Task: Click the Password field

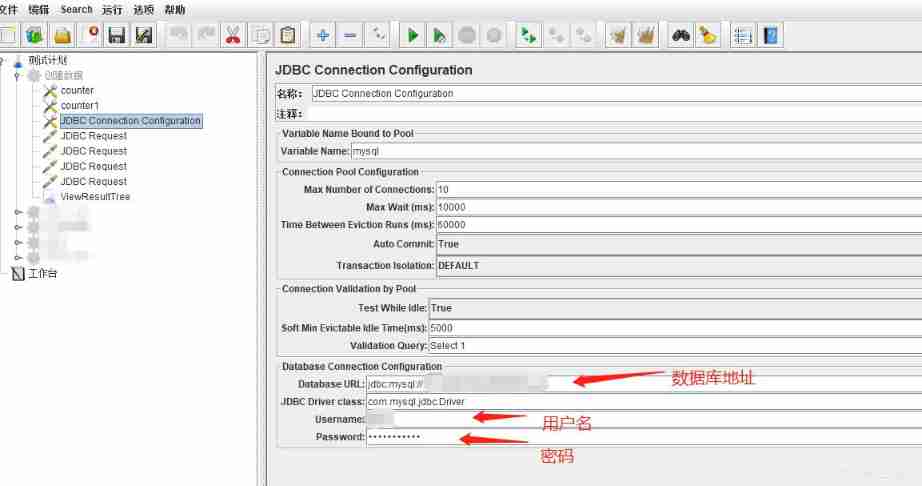Action: (644, 437)
